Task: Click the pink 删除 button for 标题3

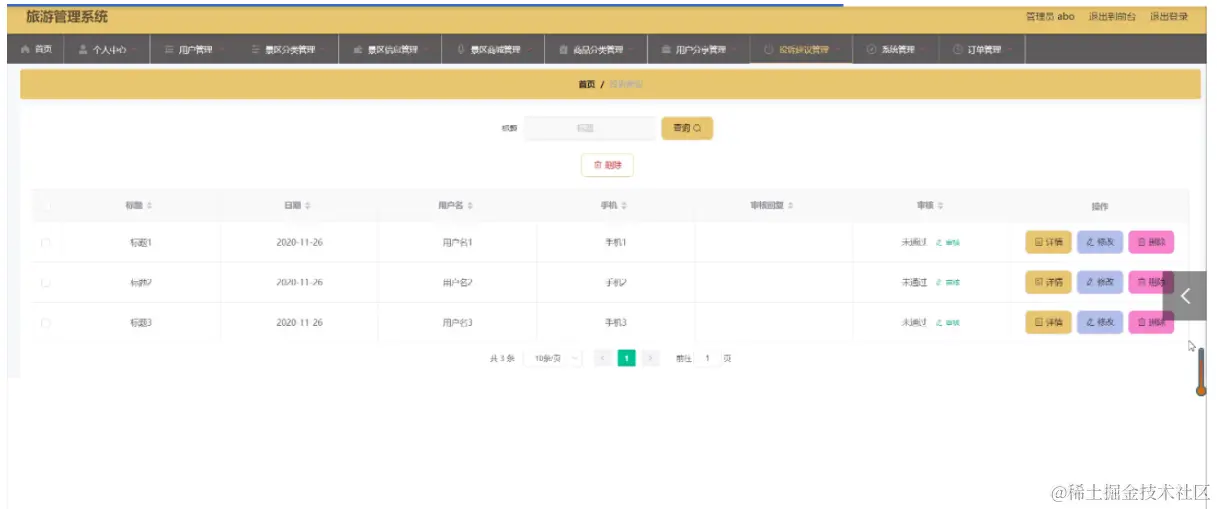Action: tap(1151, 322)
